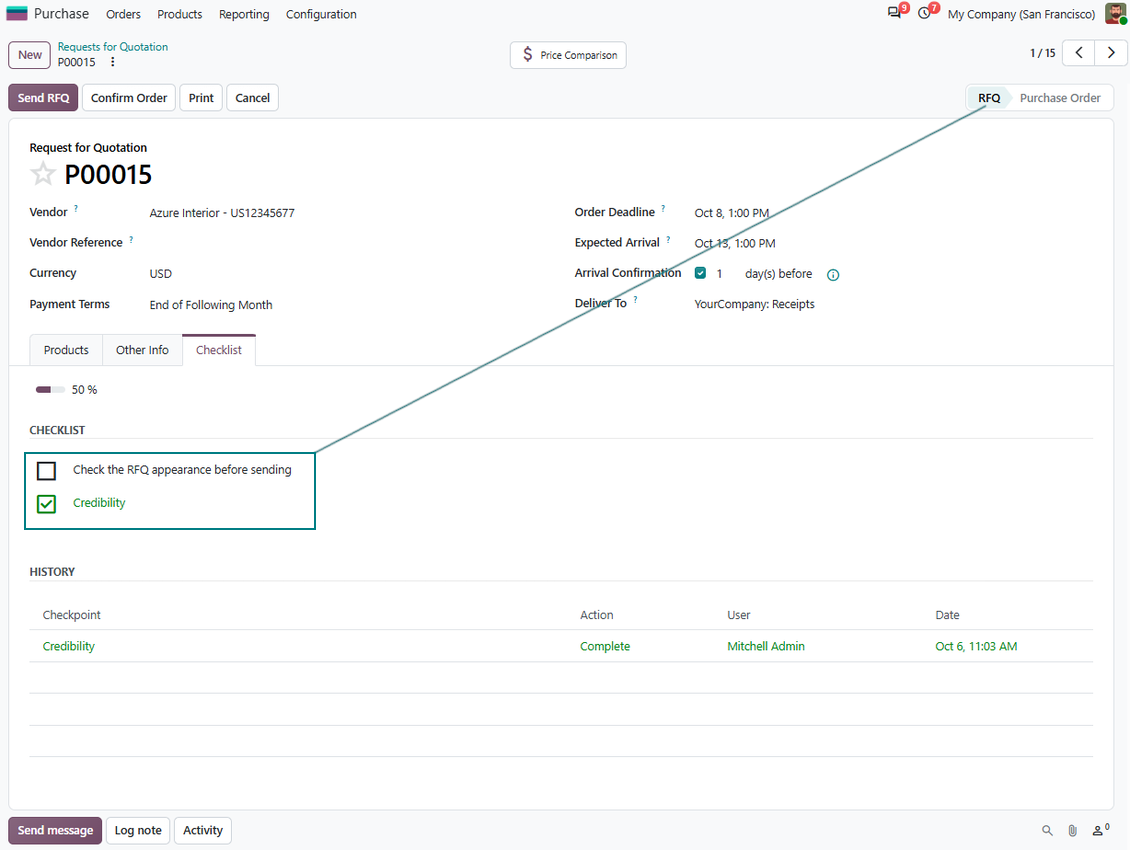
Task: Open the user avatar menu
Action: [x=1116, y=14]
